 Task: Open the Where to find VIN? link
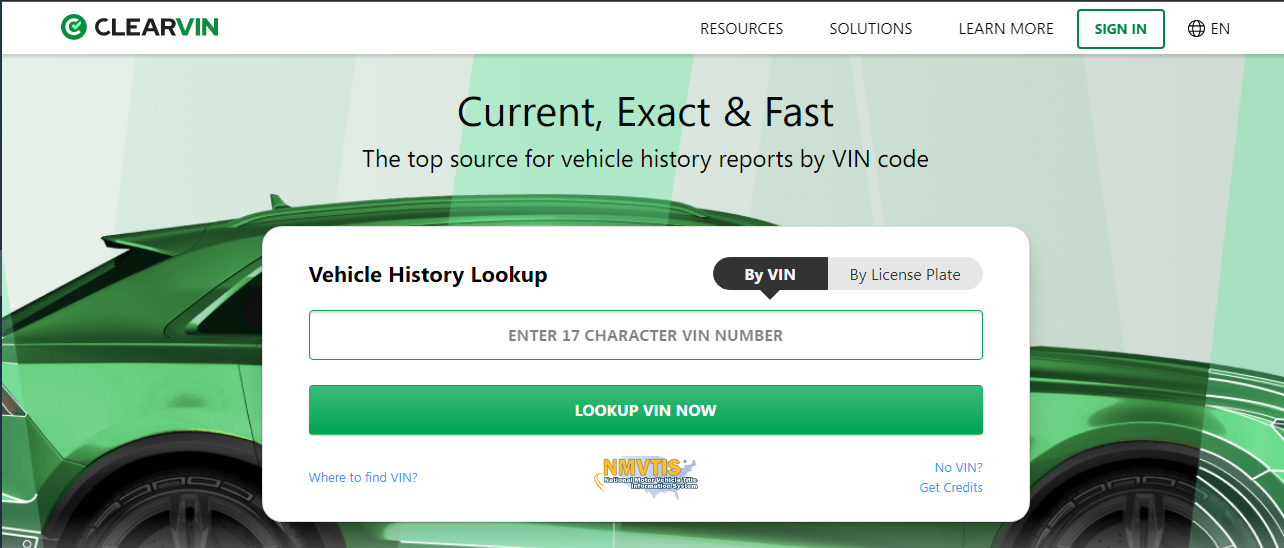coord(363,477)
